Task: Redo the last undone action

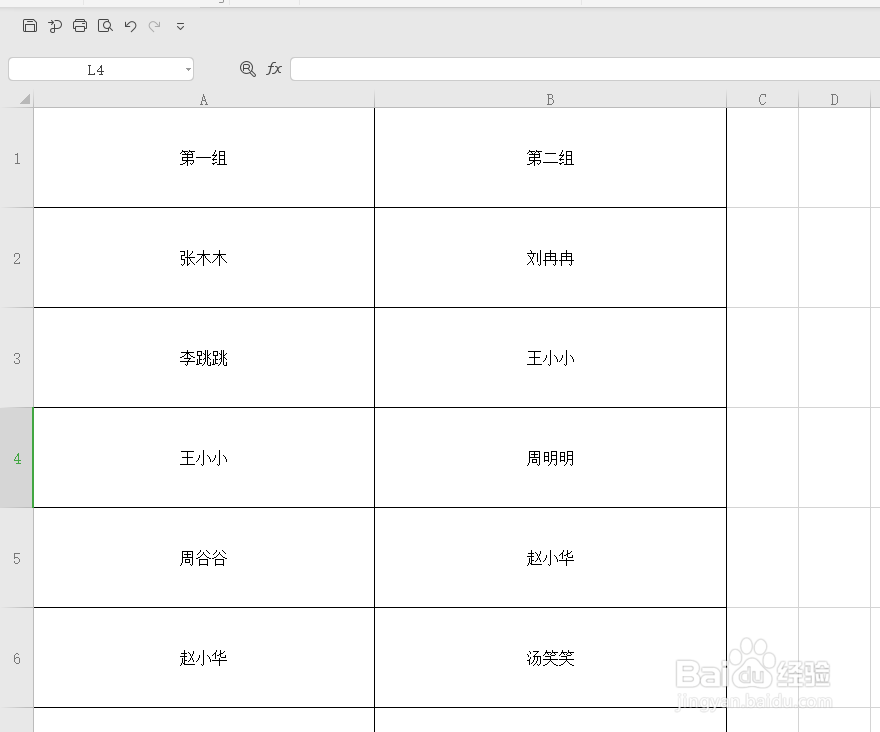Action: (154, 26)
